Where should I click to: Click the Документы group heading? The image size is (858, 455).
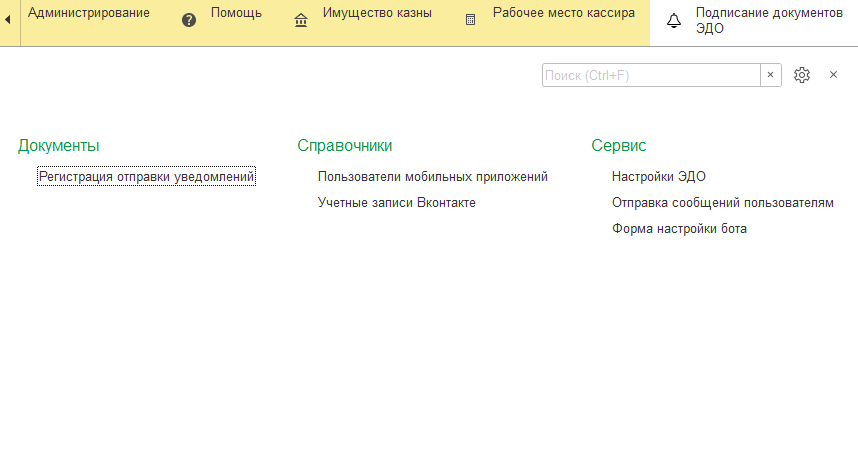tap(59, 145)
